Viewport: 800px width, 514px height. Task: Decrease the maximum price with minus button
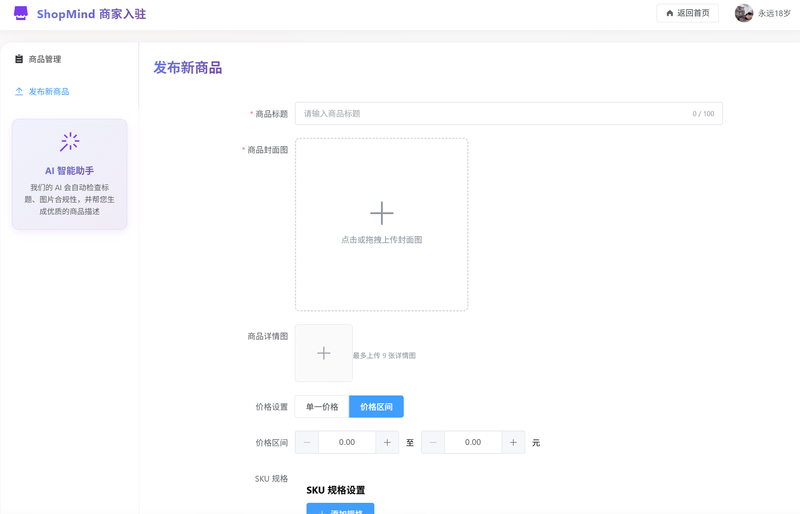[433, 442]
